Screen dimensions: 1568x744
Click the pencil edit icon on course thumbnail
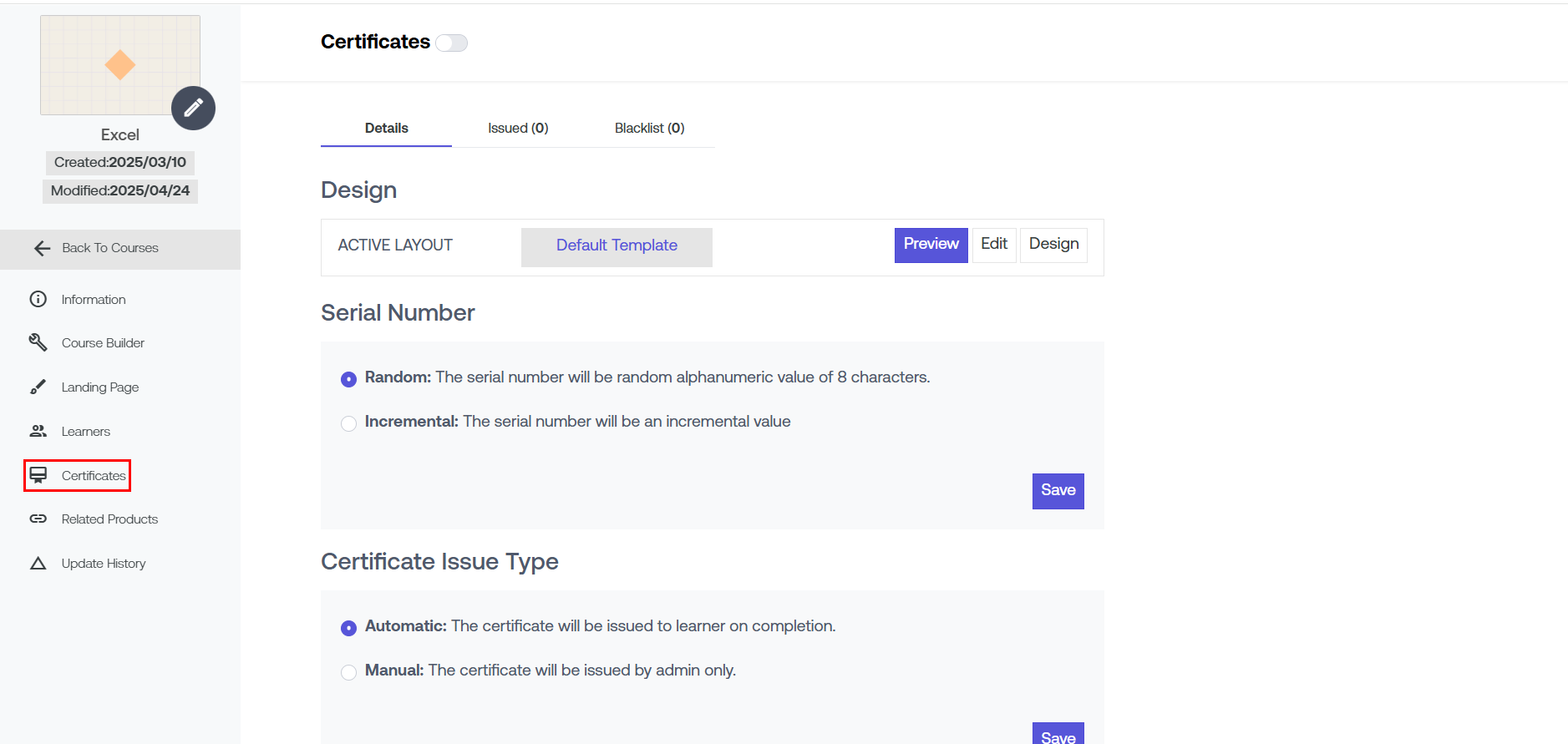click(193, 108)
